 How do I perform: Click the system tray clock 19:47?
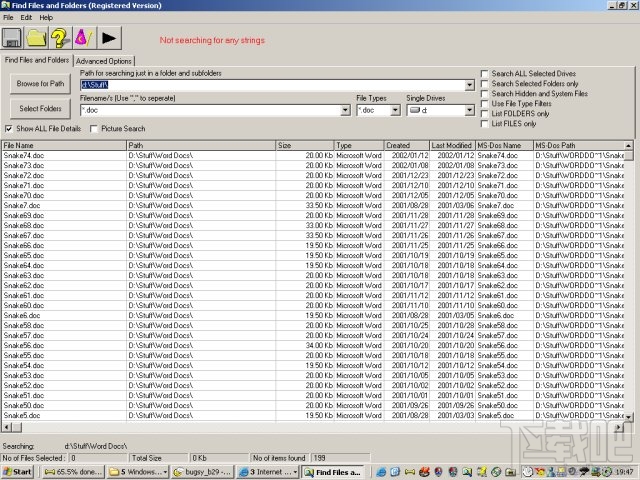(x=625, y=472)
